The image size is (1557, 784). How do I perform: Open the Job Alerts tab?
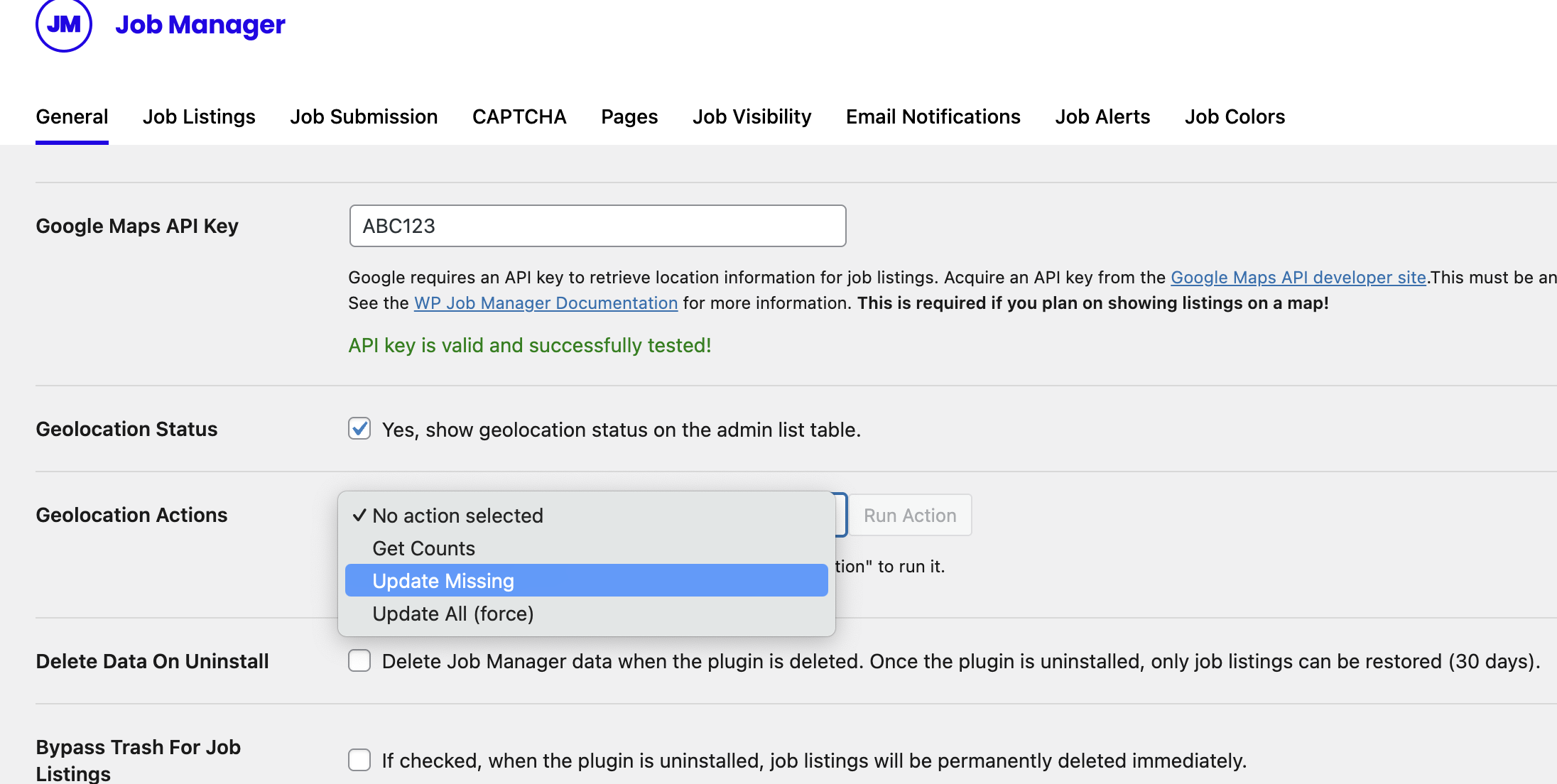[x=1102, y=116]
